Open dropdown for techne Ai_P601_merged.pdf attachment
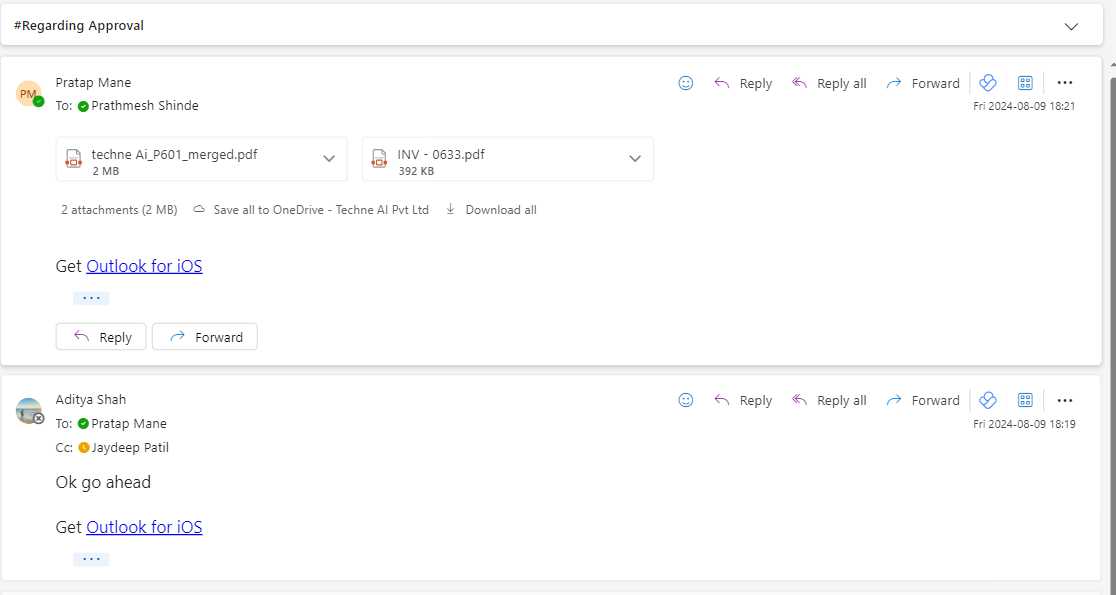This screenshot has height=595, width=1116. point(329,159)
